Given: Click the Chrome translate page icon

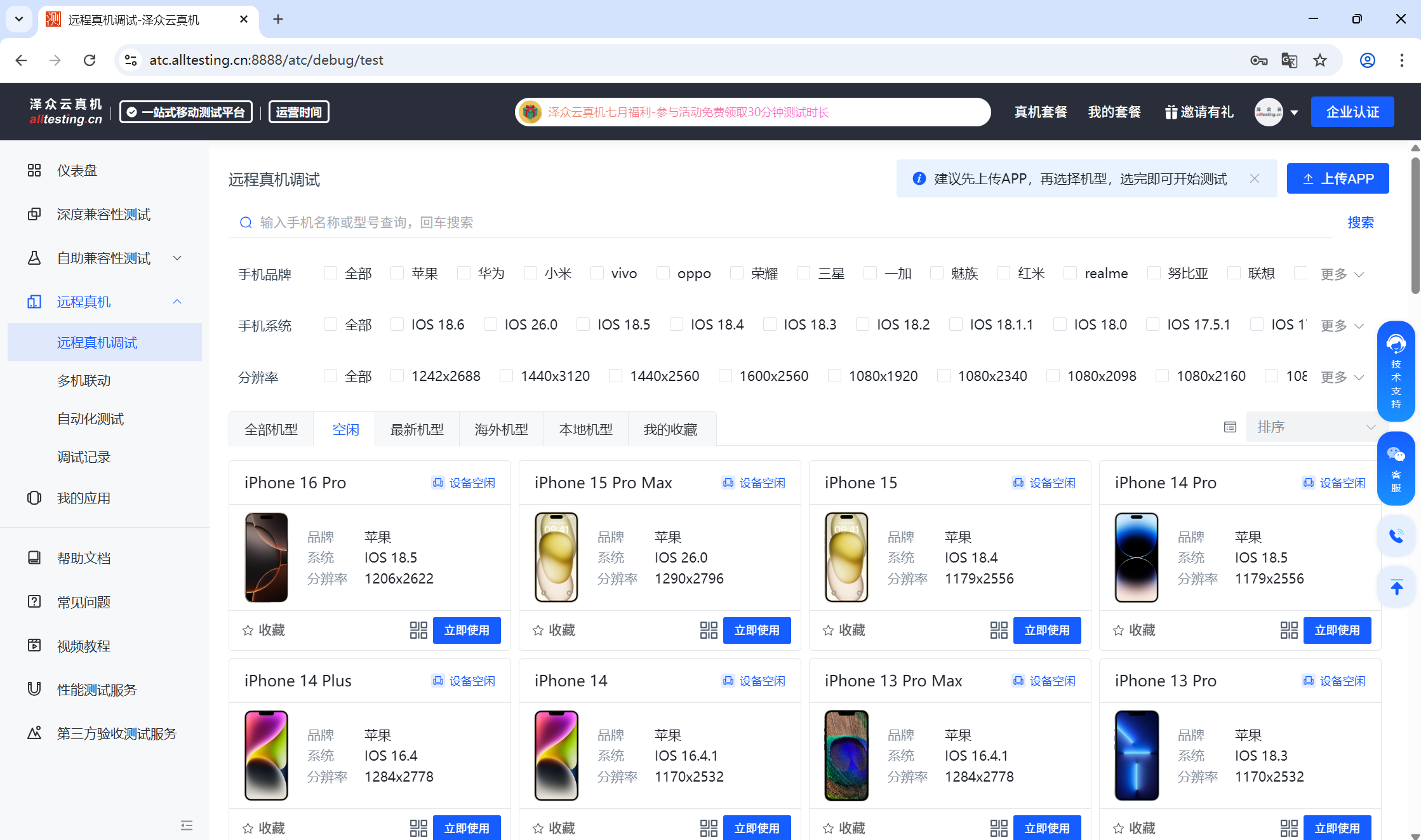Looking at the screenshot, I should click(x=1289, y=60).
